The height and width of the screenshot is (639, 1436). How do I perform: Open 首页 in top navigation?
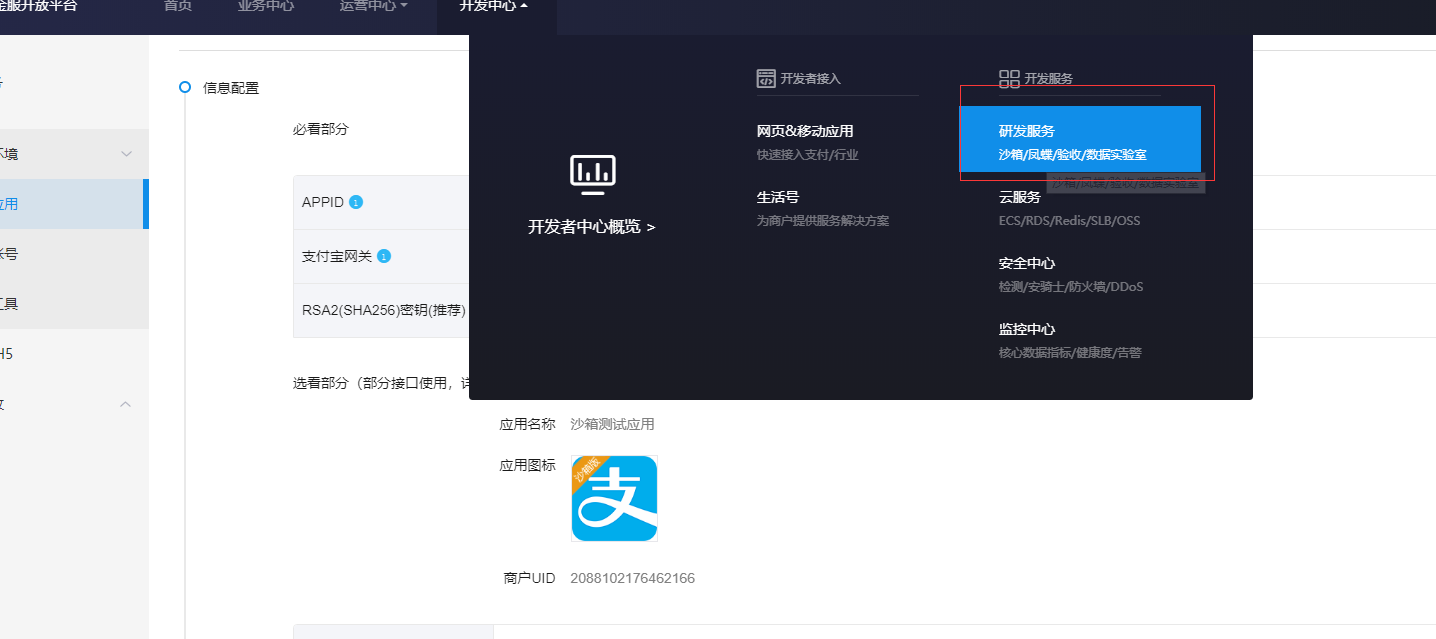[177, 6]
